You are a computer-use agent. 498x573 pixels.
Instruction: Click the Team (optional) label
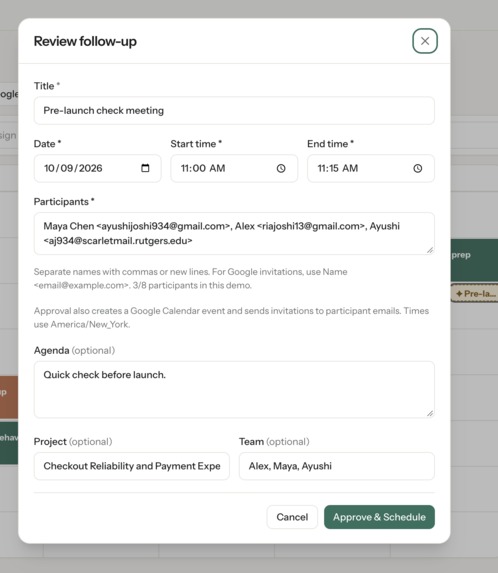click(x=274, y=441)
